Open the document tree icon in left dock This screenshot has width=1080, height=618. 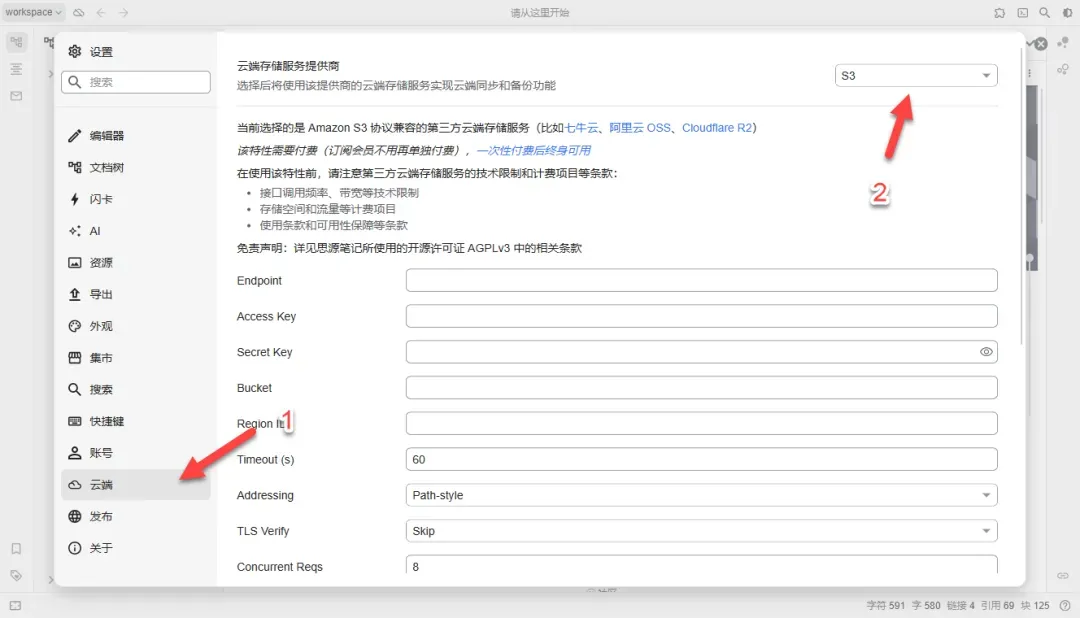point(16,42)
